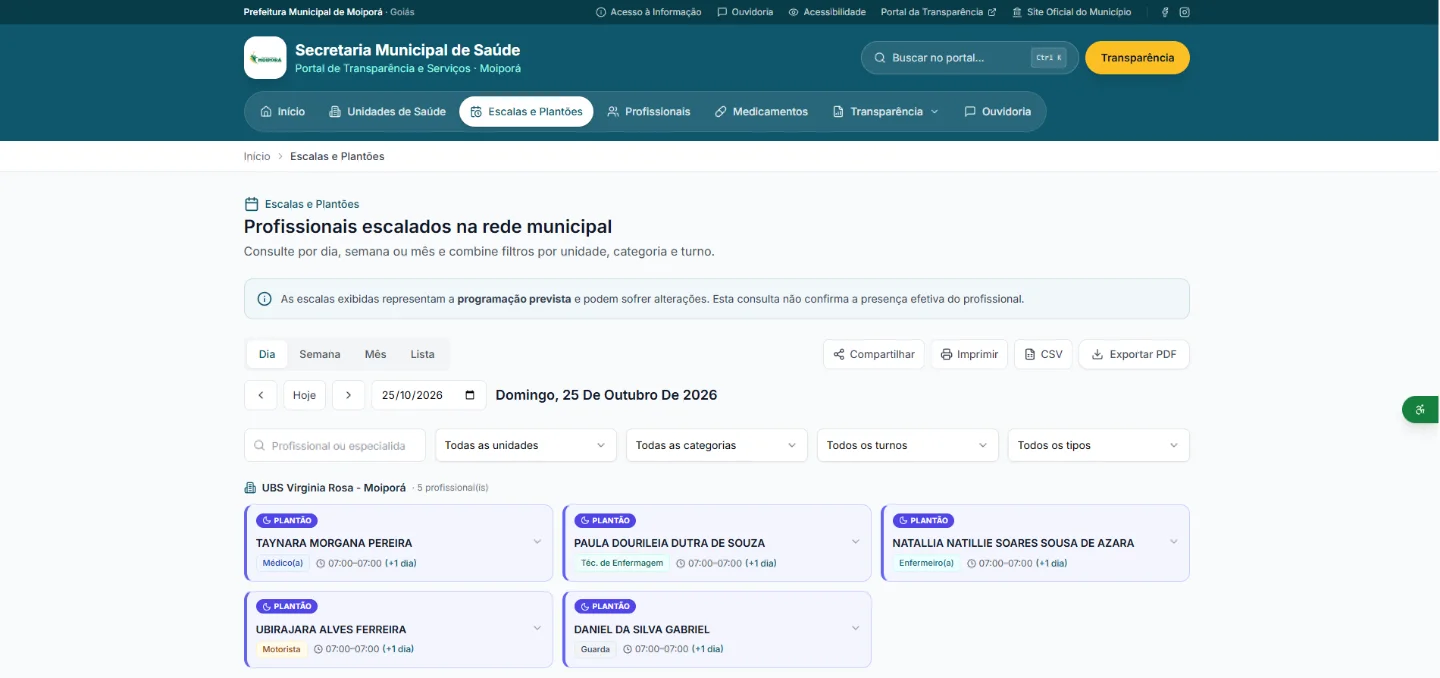The height and width of the screenshot is (678, 1440).
Task: Click the green accessibility floating icon
Action: (1420, 409)
